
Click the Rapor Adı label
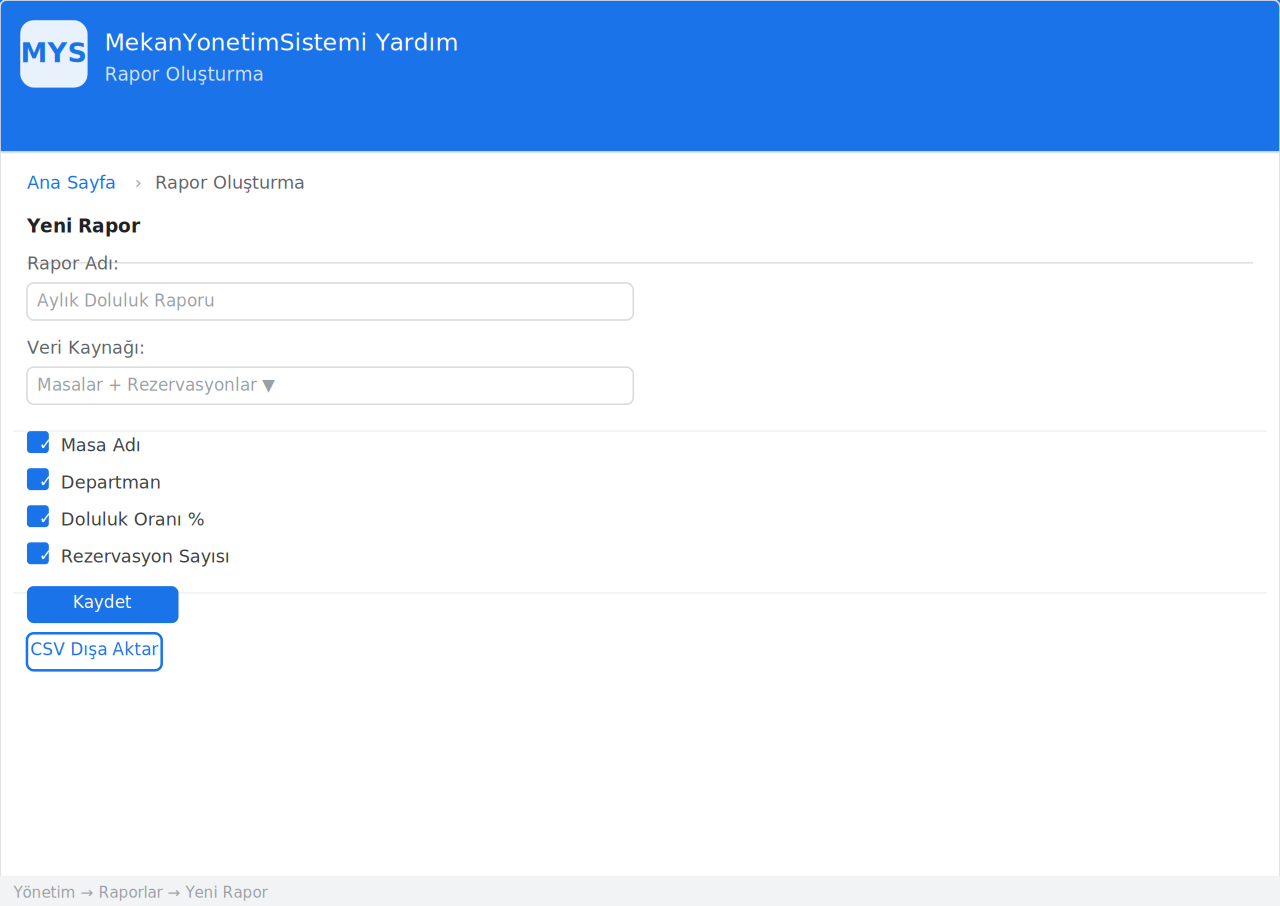[73, 264]
